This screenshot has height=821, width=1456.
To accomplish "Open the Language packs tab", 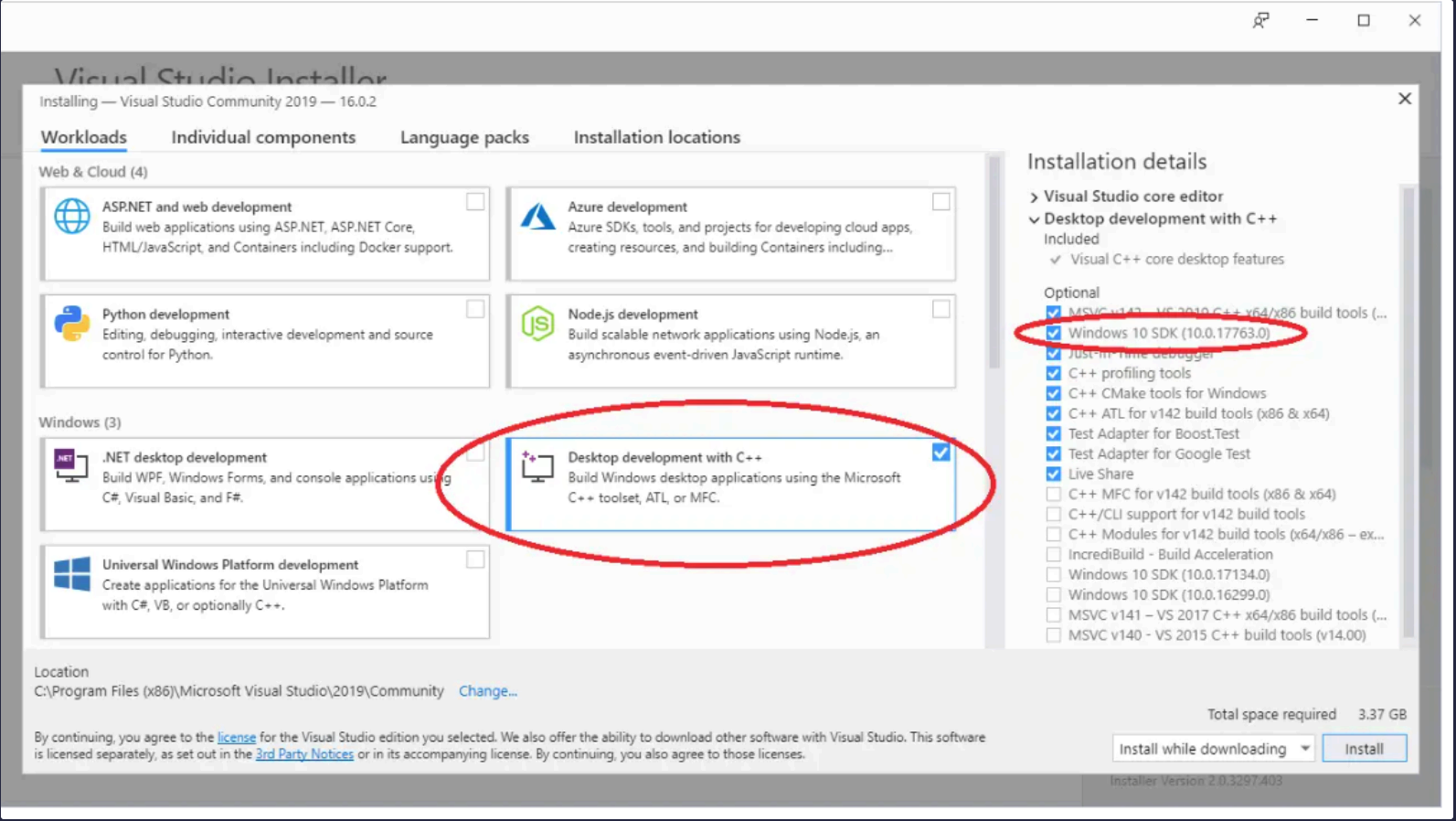I will point(464,137).
